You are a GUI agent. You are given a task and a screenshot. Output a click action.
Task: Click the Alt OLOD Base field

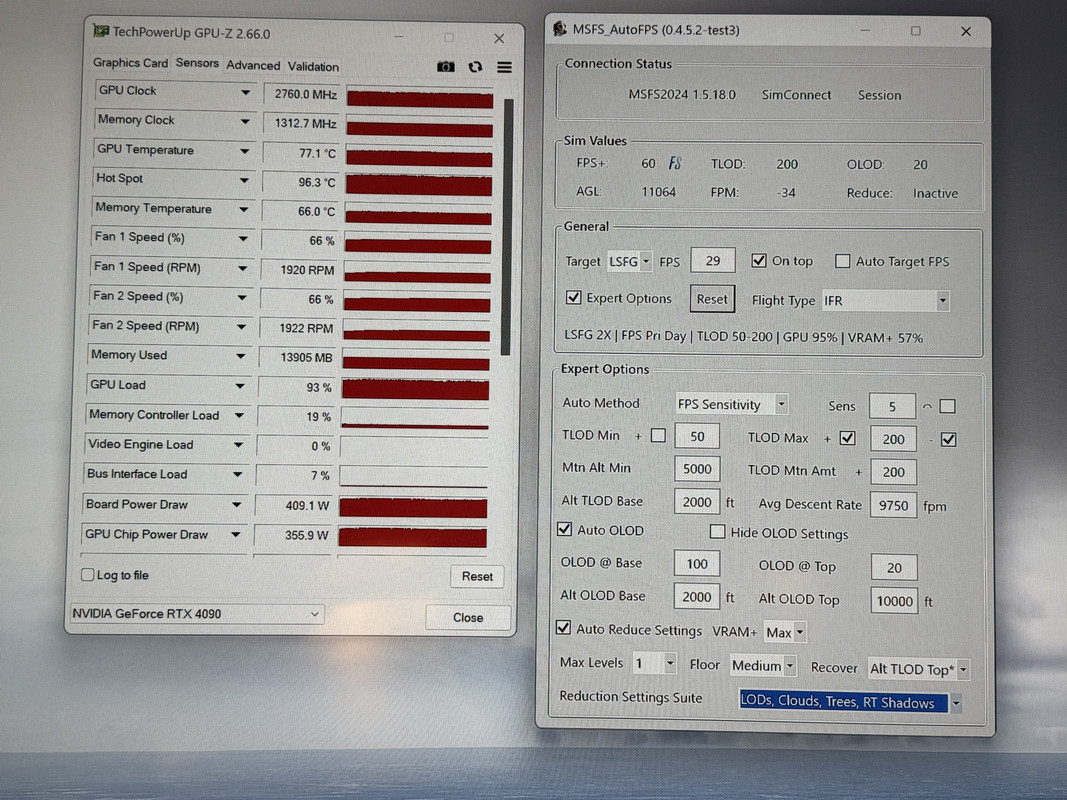tap(697, 597)
